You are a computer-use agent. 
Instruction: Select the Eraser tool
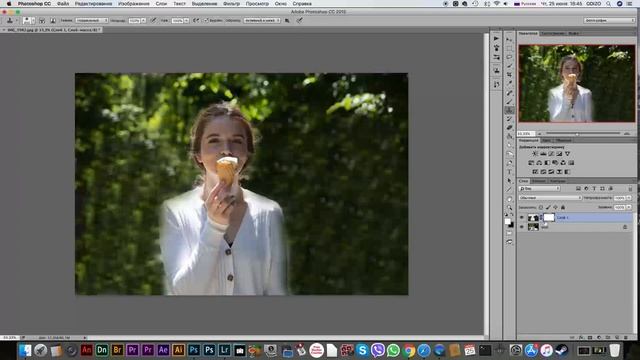[509, 128]
